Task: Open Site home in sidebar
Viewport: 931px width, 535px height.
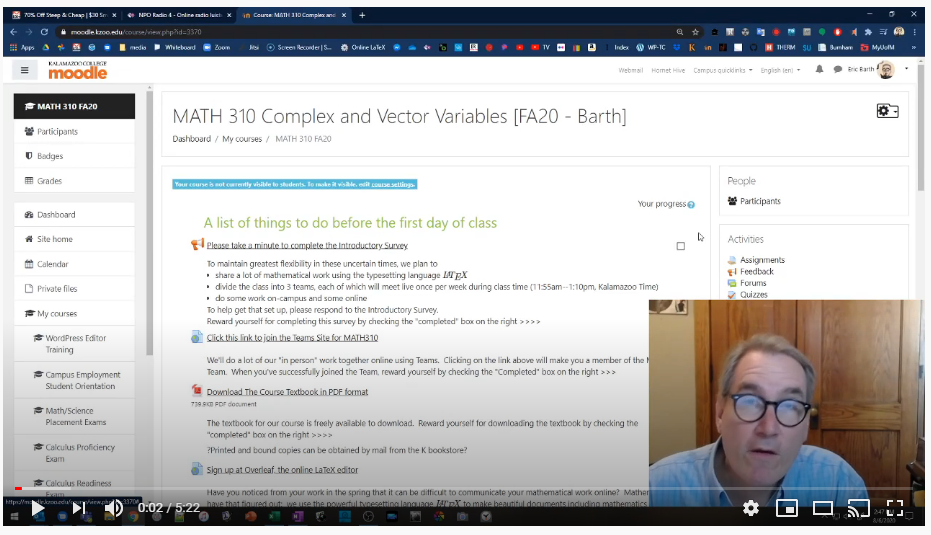Action: pyautogui.click(x=74, y=239)
